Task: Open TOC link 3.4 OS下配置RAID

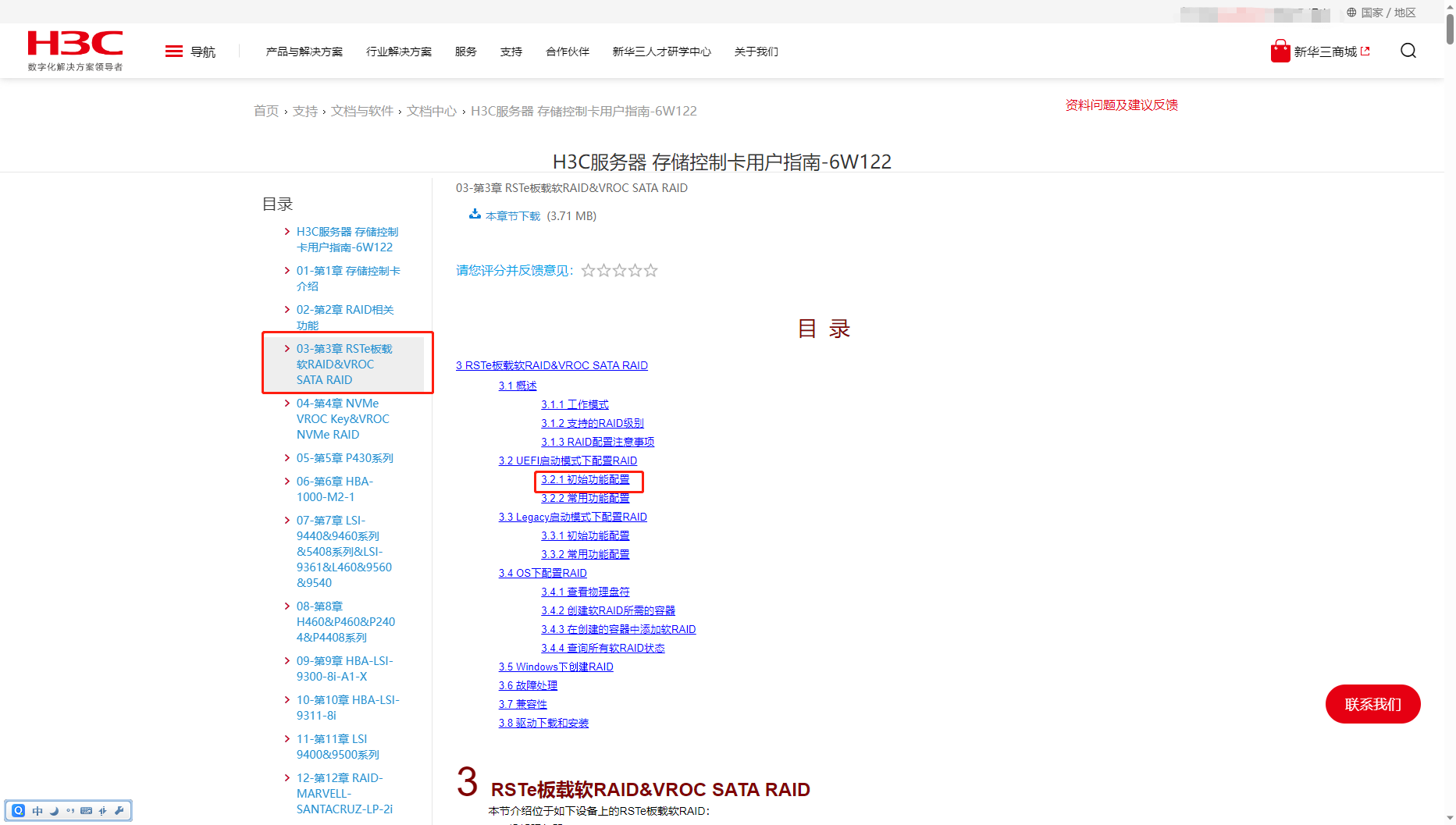Action: (x=543, y=573)
